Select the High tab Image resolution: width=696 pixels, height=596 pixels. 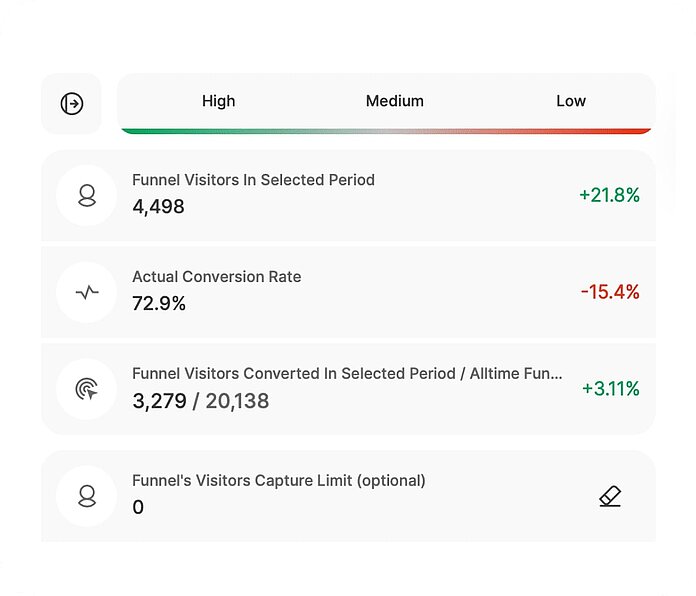pyautogui.click(x=218, y=101)
